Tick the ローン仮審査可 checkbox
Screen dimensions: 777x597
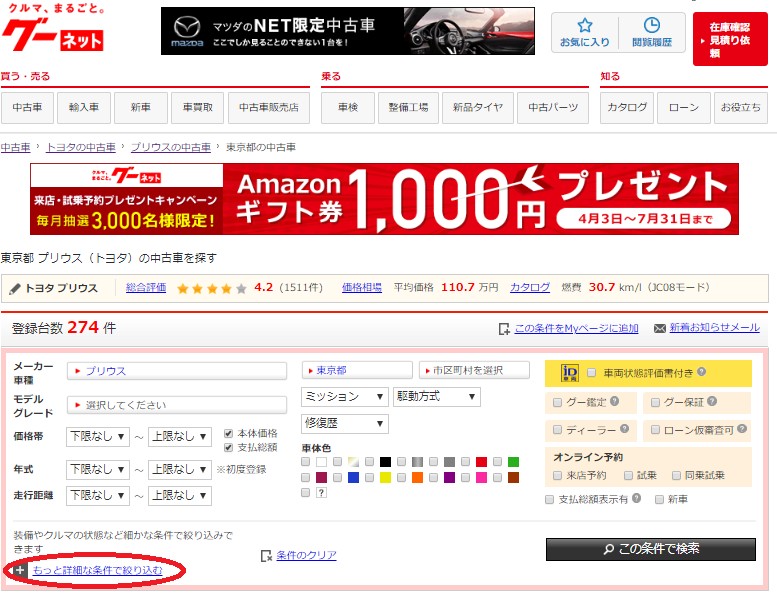pyautogui.click(x=655, y=430)
